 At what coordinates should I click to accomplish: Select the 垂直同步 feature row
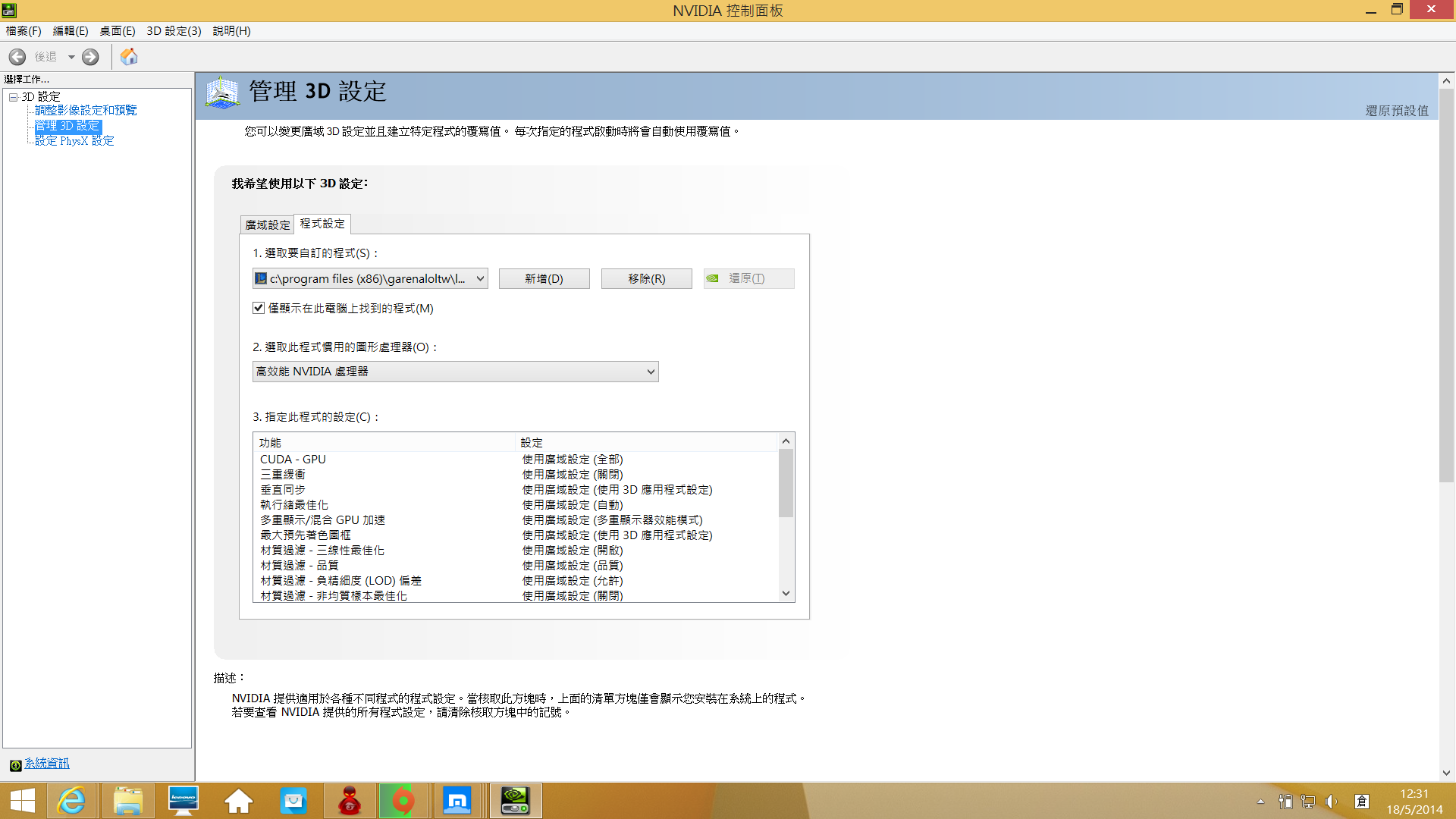516,490
